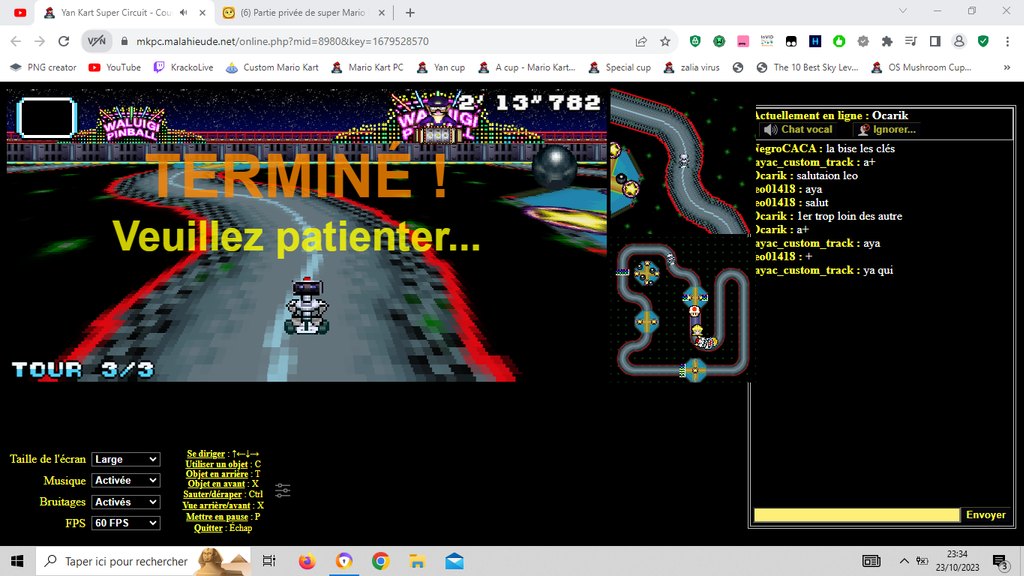
Task: Mute the Yan Kart tab audio icon
Action: pos(184,12)
